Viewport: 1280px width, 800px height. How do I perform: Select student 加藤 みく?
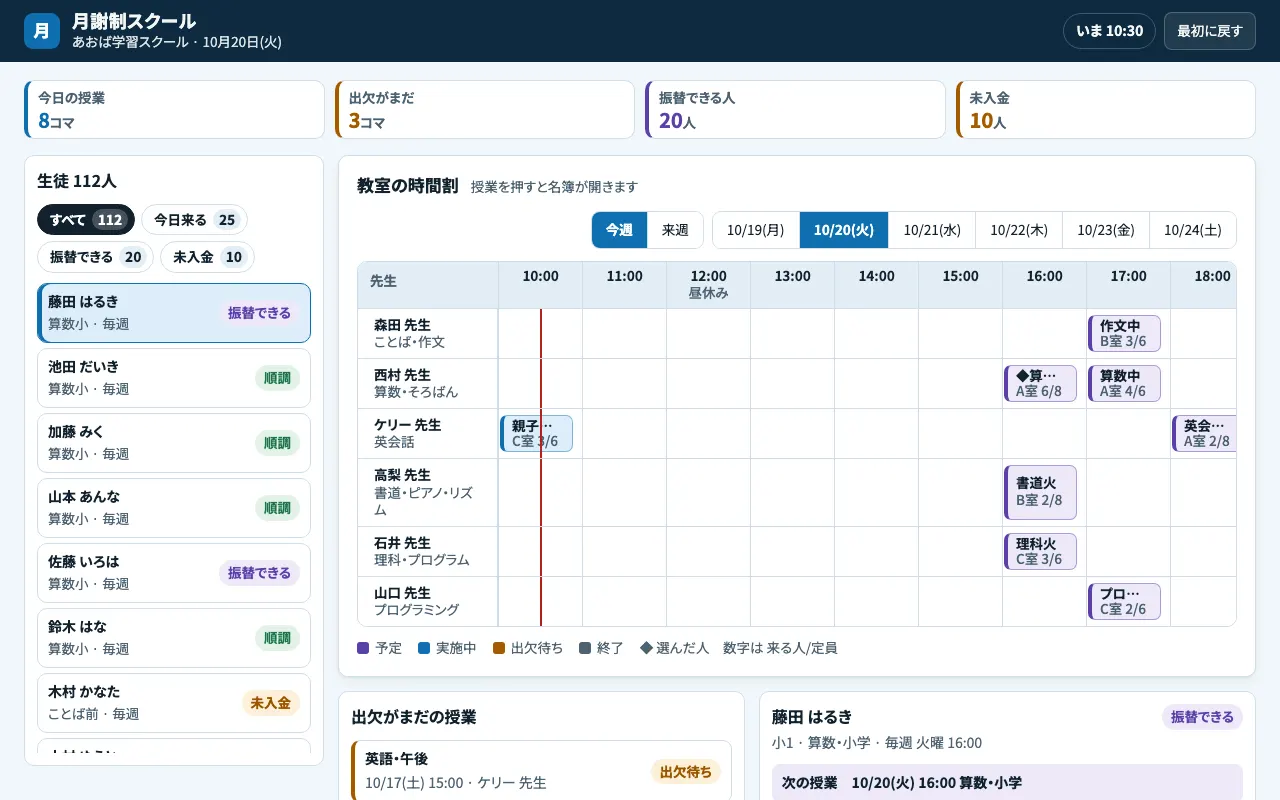tap(174, 443)
